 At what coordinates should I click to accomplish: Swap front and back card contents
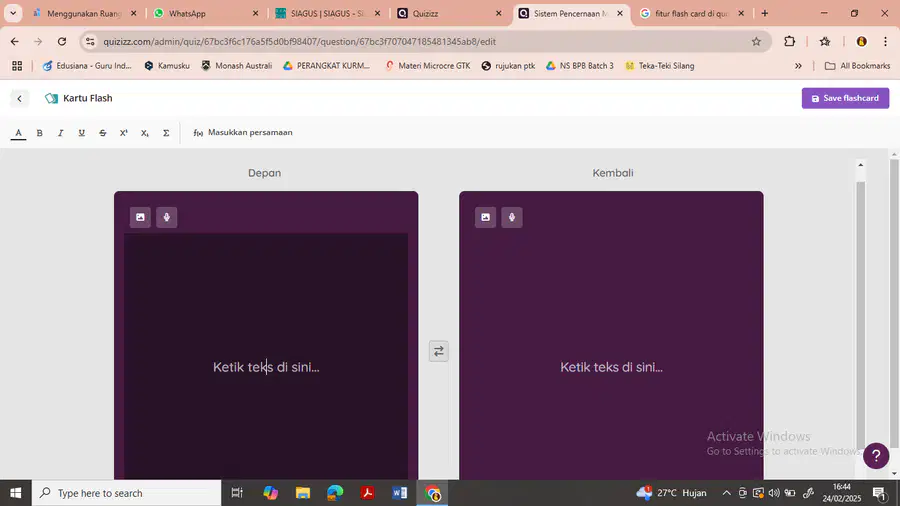coord(439,351)
